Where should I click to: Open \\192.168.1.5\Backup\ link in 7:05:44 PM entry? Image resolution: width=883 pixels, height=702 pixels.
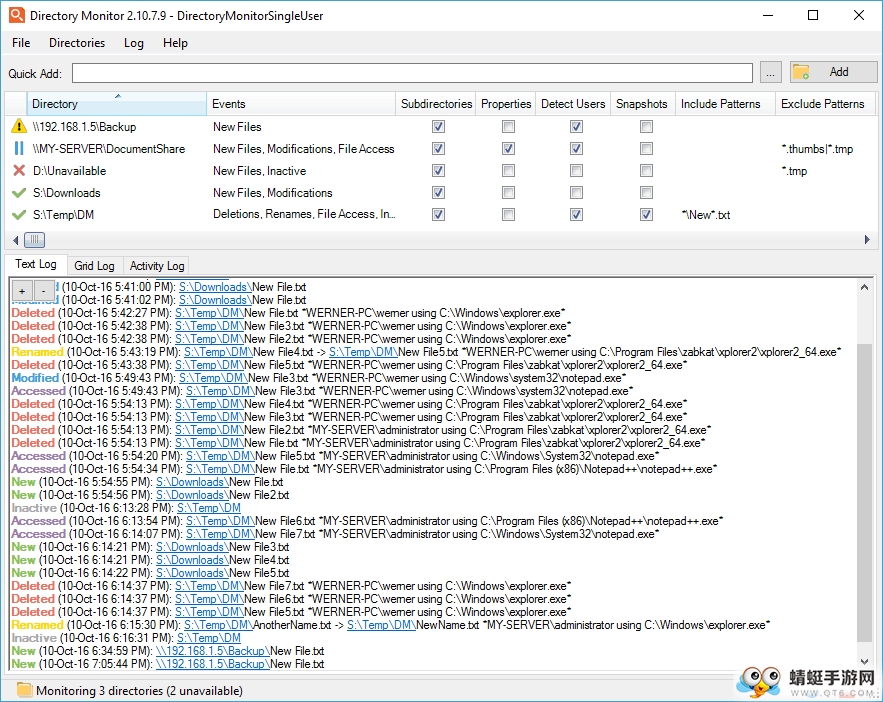pos(213,664)
